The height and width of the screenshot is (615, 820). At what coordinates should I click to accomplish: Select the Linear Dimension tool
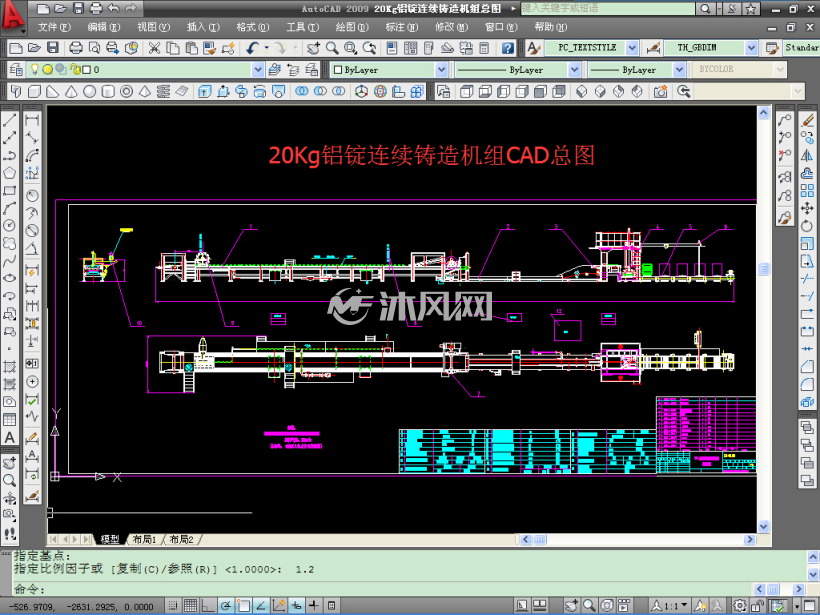click(x=32, y=120)
